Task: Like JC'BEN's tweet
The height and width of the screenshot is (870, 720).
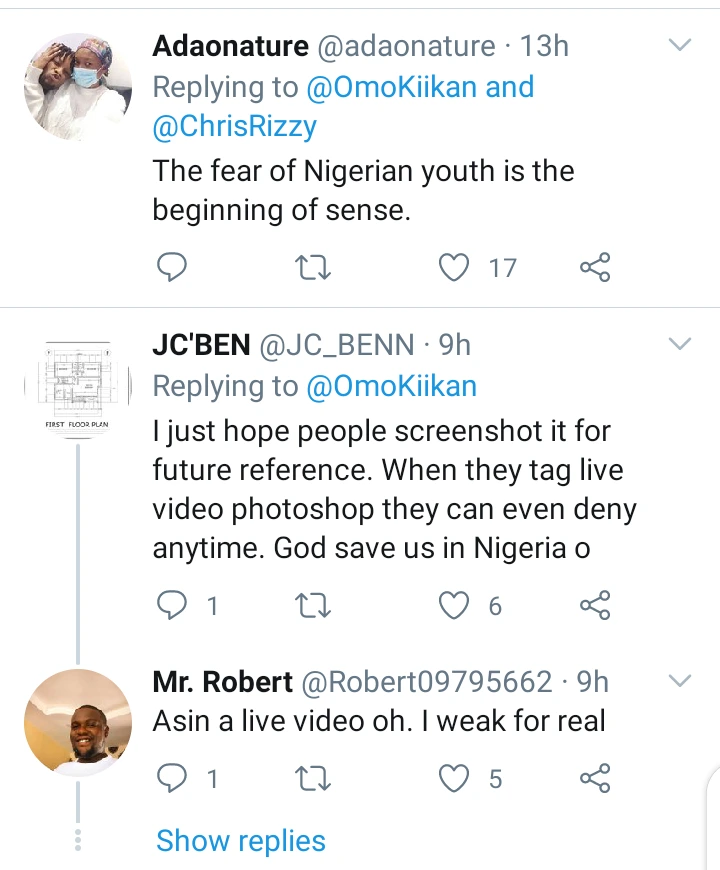Action: tap(456, 605)
